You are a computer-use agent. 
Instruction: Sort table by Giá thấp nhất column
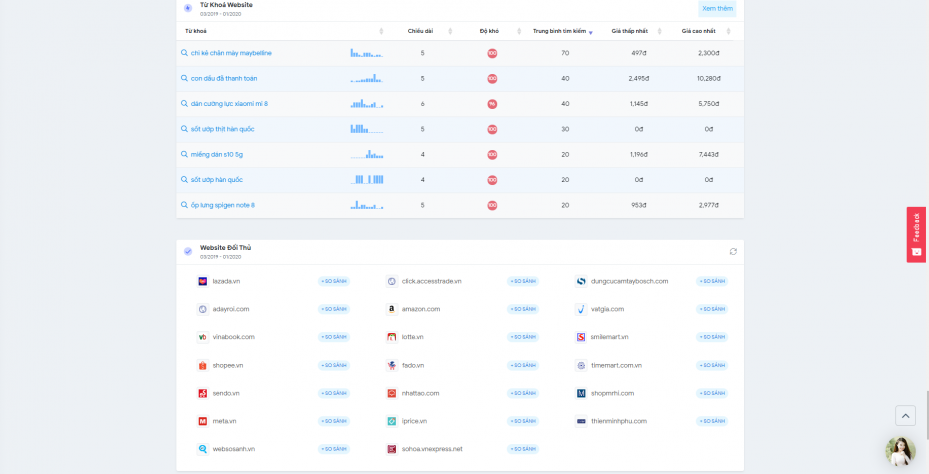point(659,31)
